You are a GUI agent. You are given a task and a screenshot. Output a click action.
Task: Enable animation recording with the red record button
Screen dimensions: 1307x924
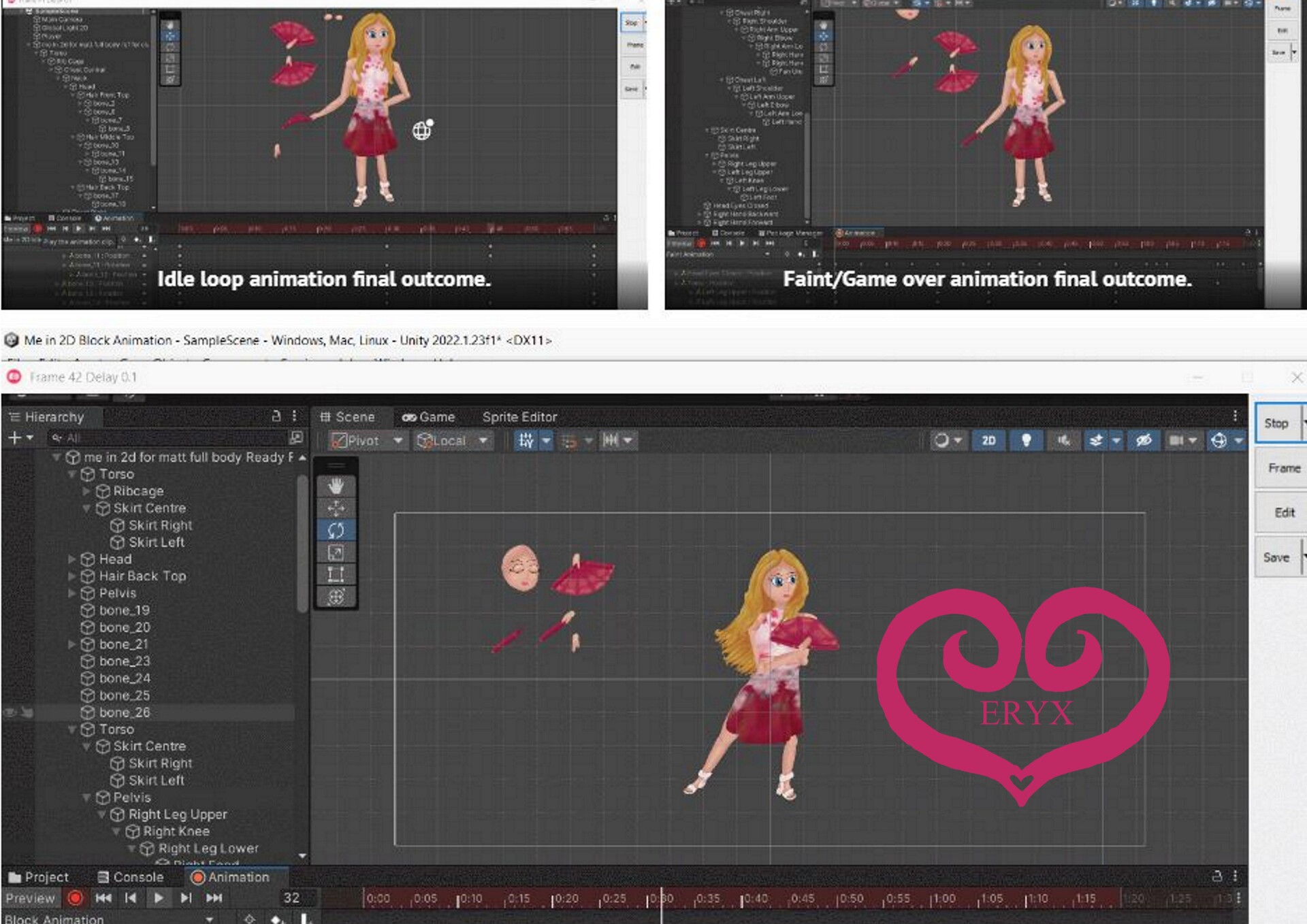coord(75,897)
